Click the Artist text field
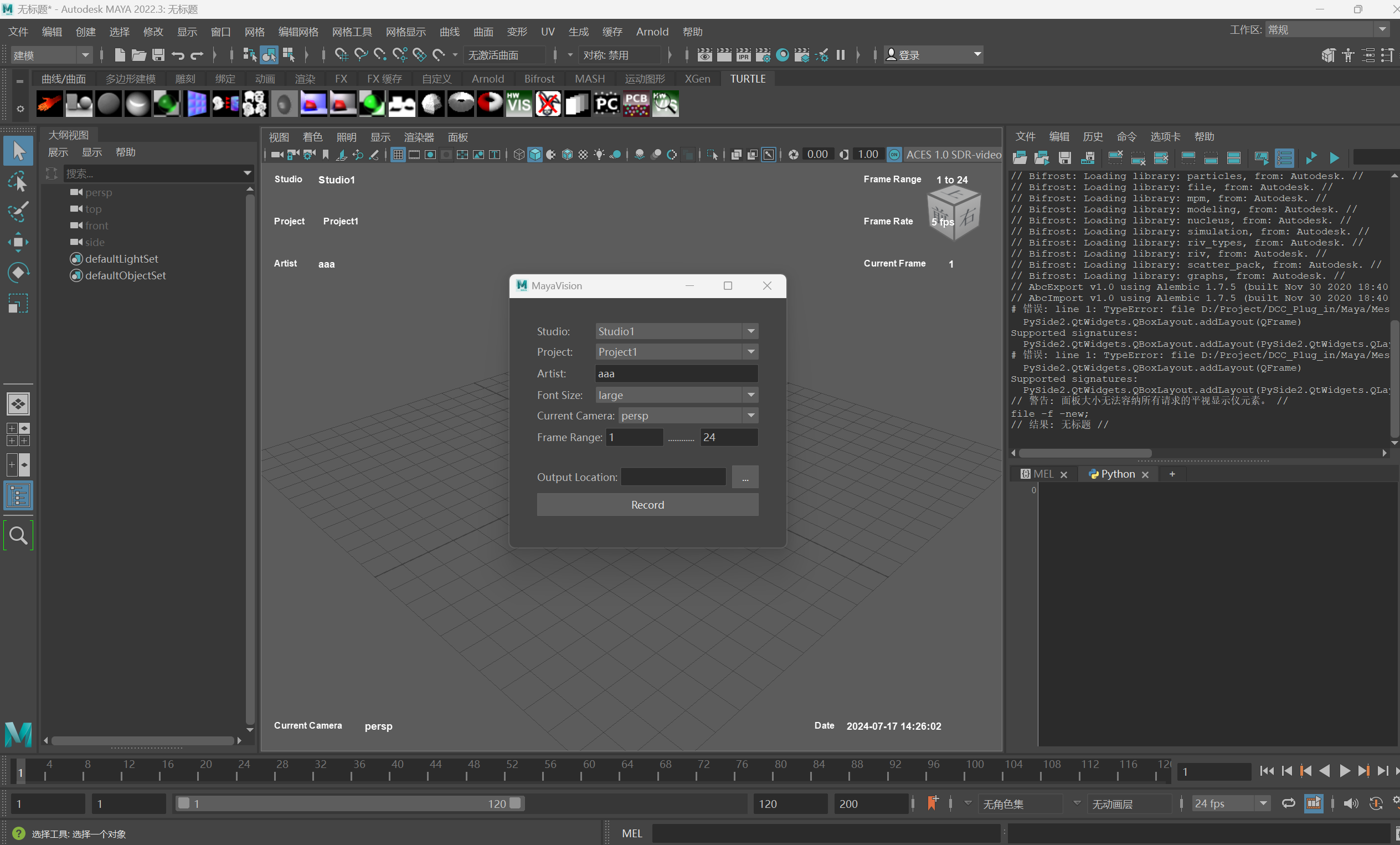This screenshot has width=1400, height=845. click(676, 373)
